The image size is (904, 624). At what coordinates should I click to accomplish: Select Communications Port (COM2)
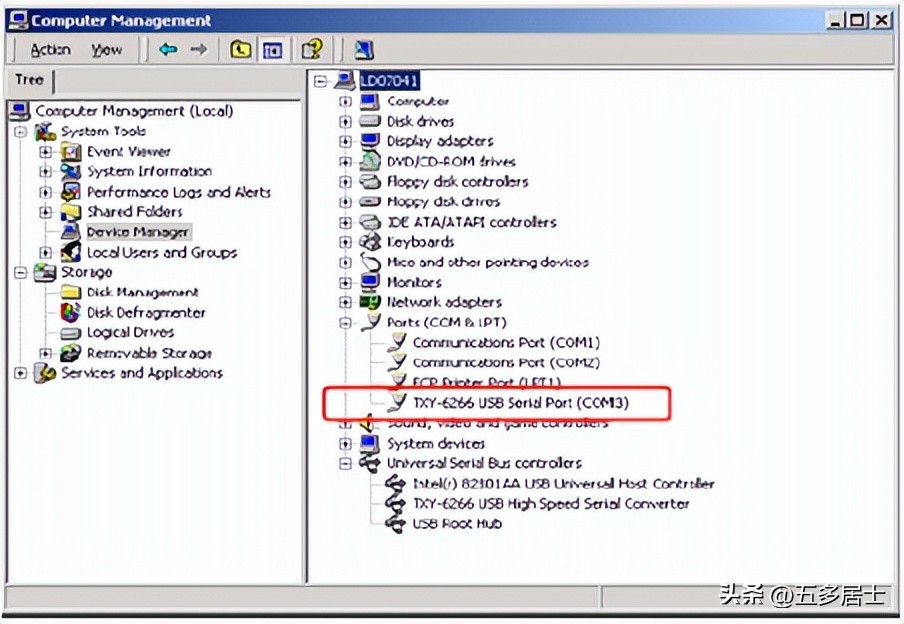click(x=506, y=363)
